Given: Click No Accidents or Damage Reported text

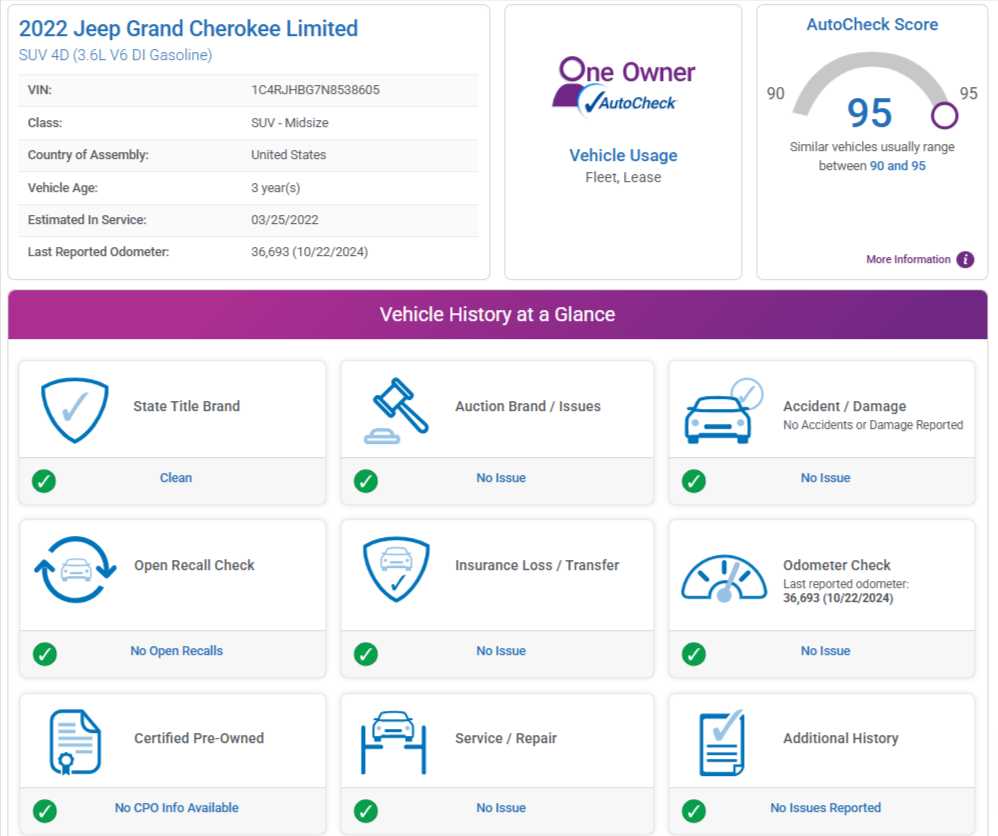Looking at the screenshot, I should [x=873, y=425].
